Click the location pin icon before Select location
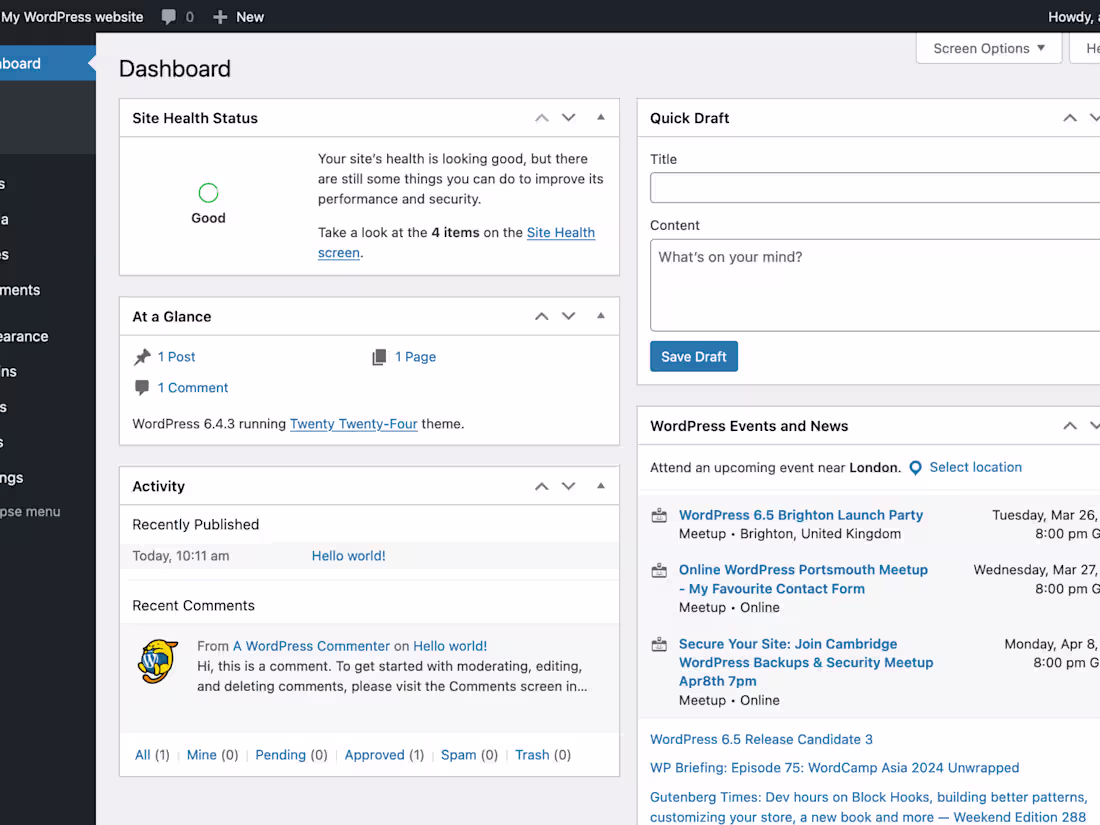 (915, 467)
